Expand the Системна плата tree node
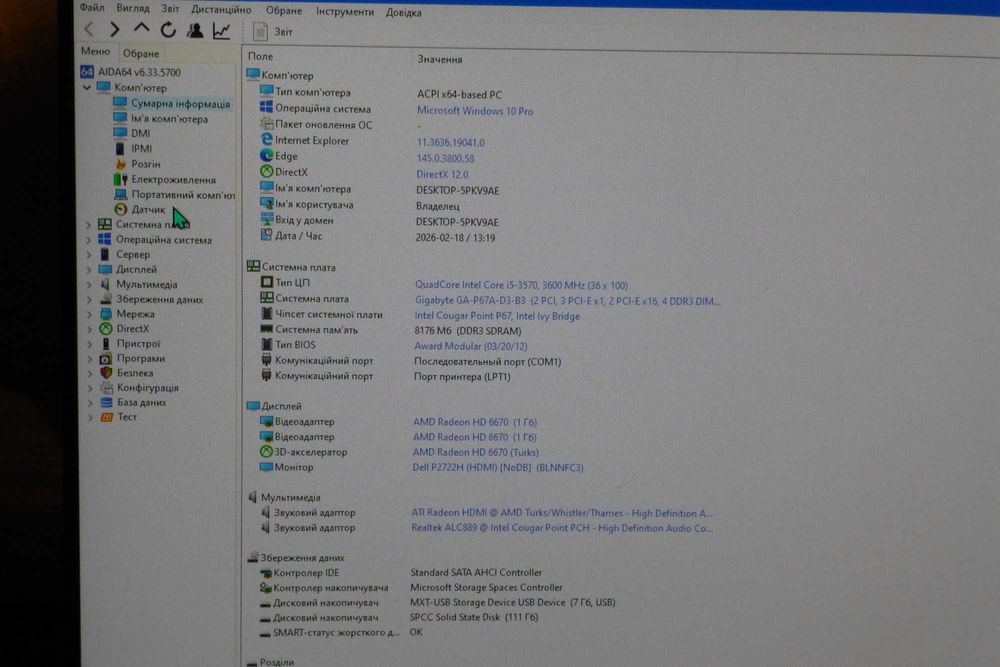1000x667 pixels. [x=89, y=224]
